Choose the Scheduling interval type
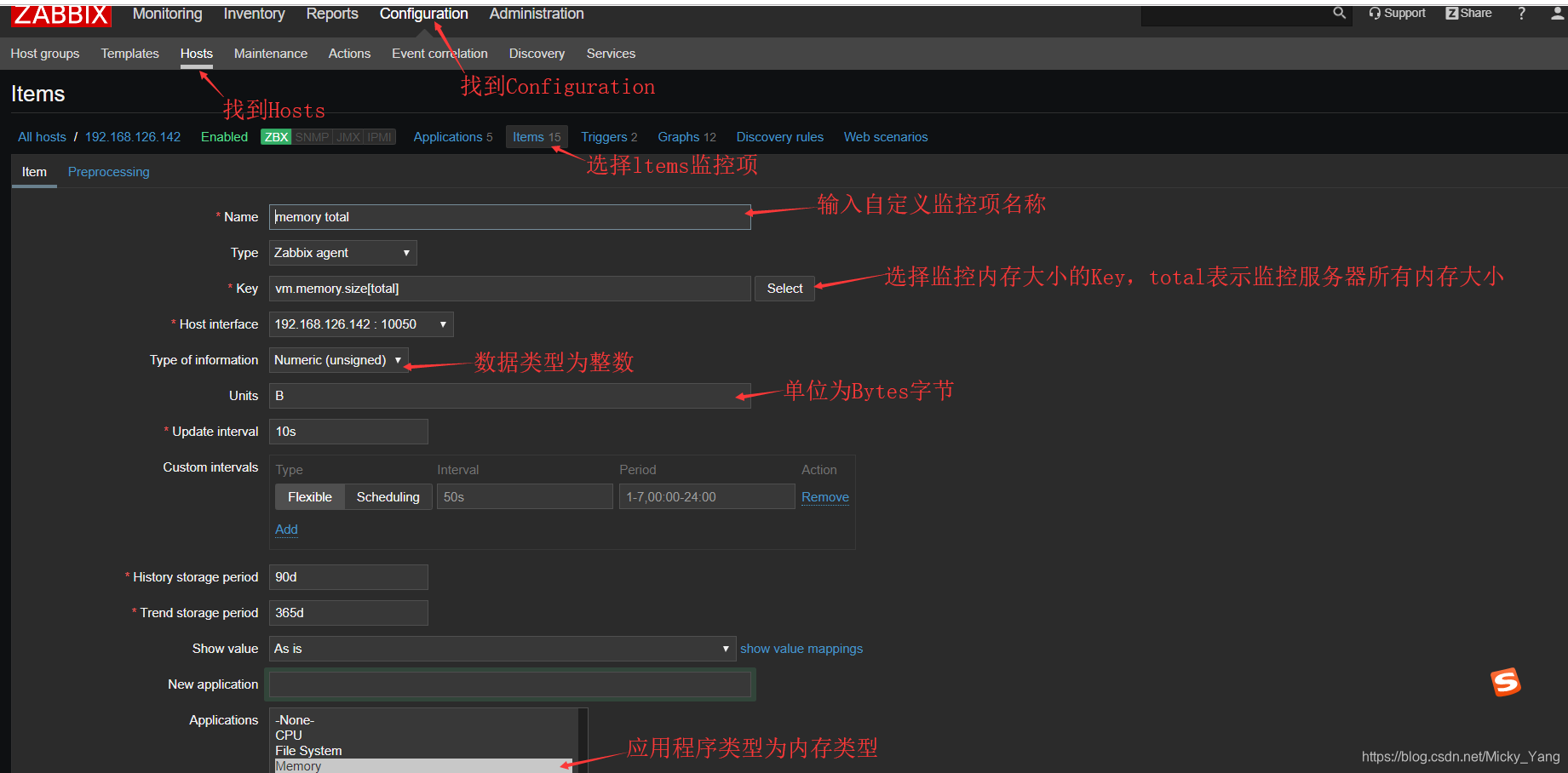The height and width of the screenshot is (773, 1568). point(388,497)
